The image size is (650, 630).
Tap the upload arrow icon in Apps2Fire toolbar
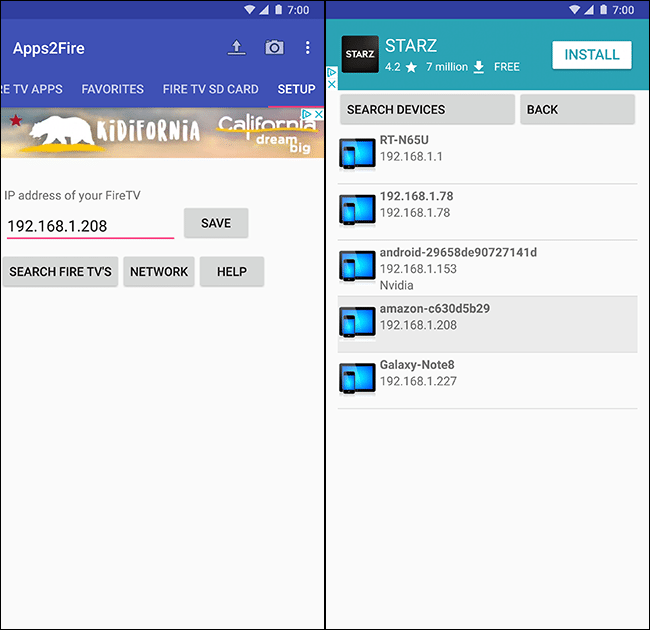tap(236, 48)
